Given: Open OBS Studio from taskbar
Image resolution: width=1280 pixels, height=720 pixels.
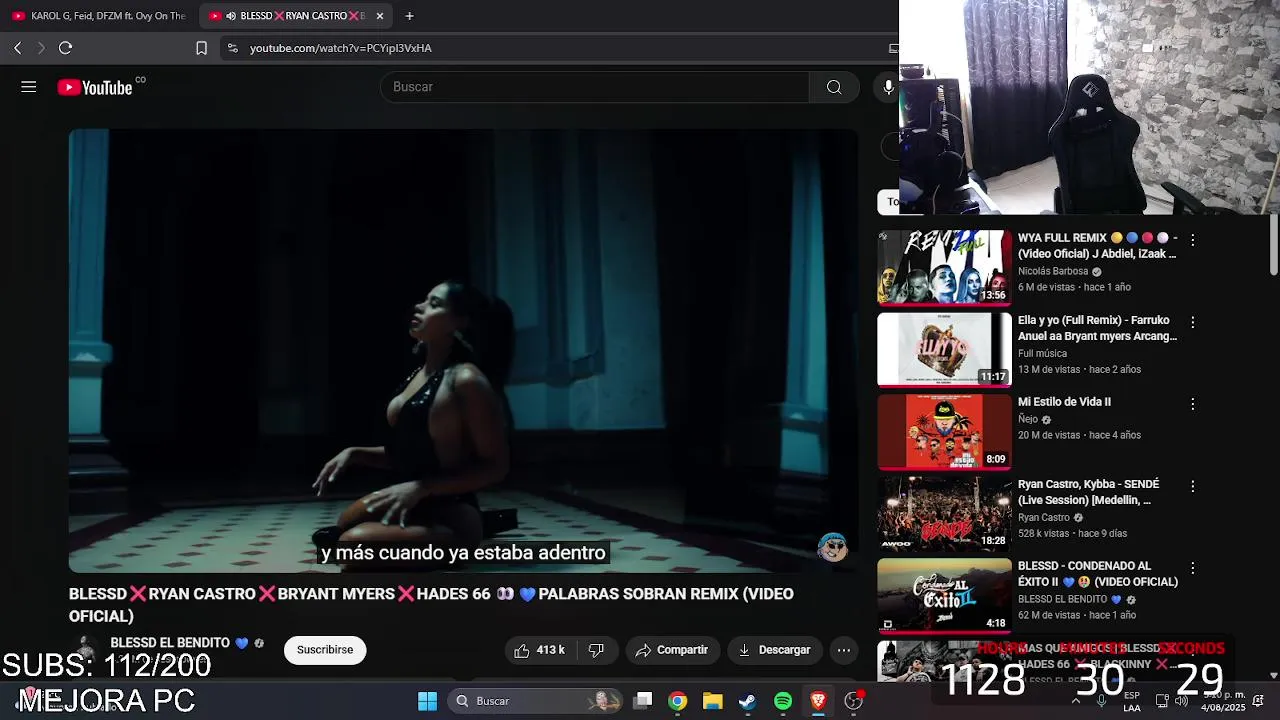Looking at the screenshot, I should pos(853,701).
